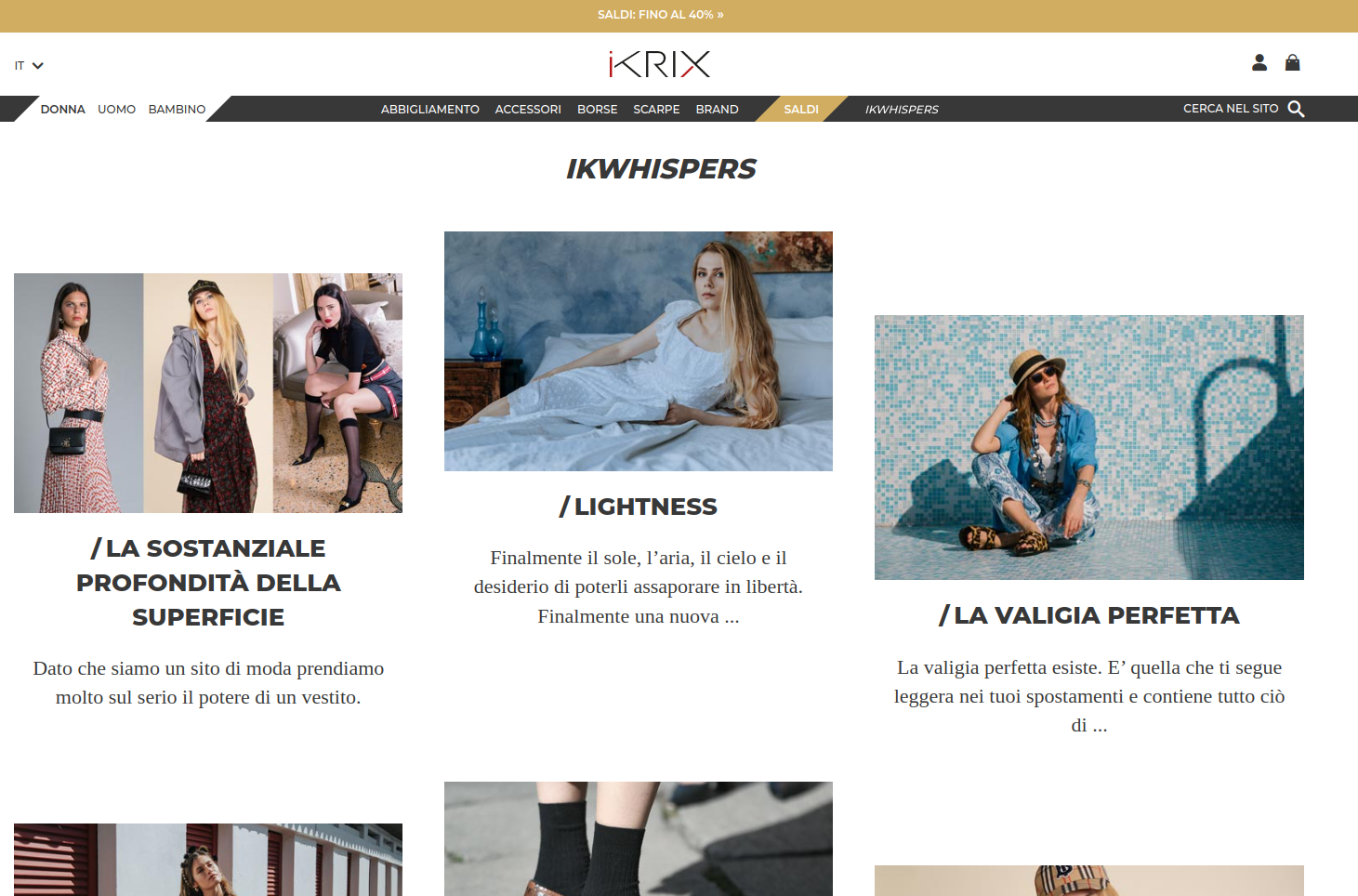Switch to the UOMO section
Image resolution: width=1358 pixels, height=896 pixels.
[x=116, y=109]
